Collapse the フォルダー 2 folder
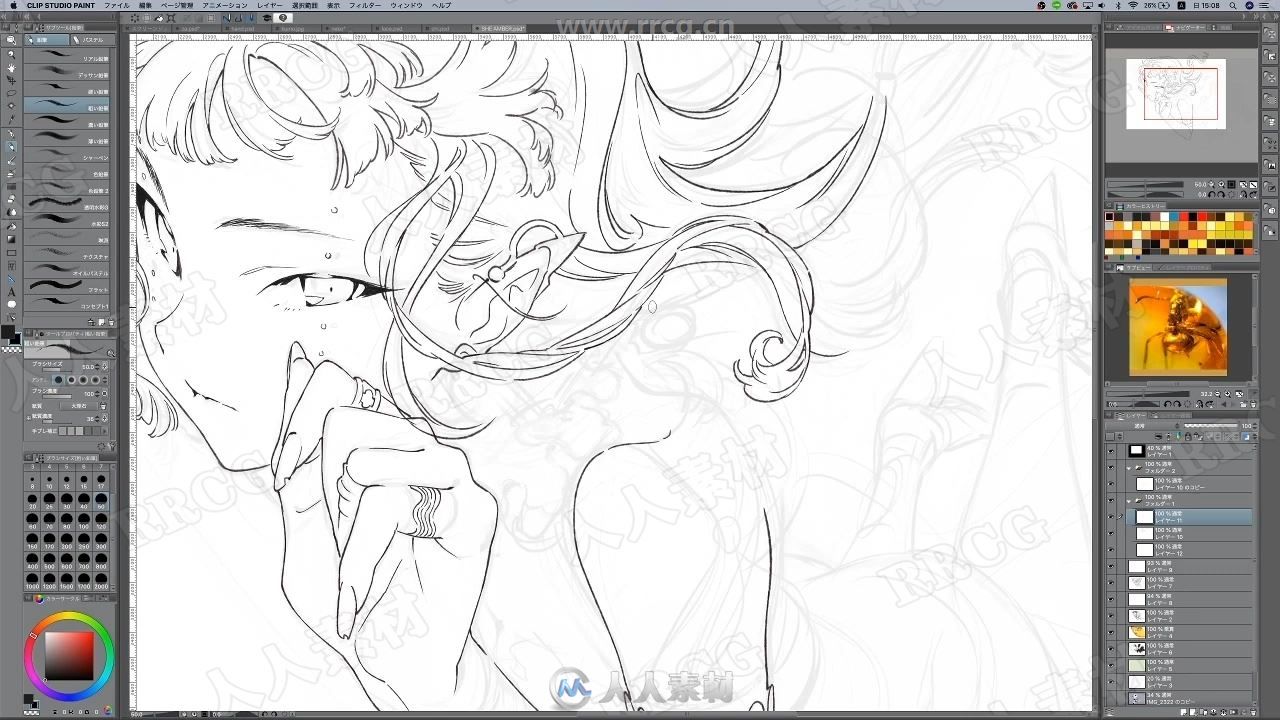This screenshot has width=1280, height=720. coord(1130,467)
